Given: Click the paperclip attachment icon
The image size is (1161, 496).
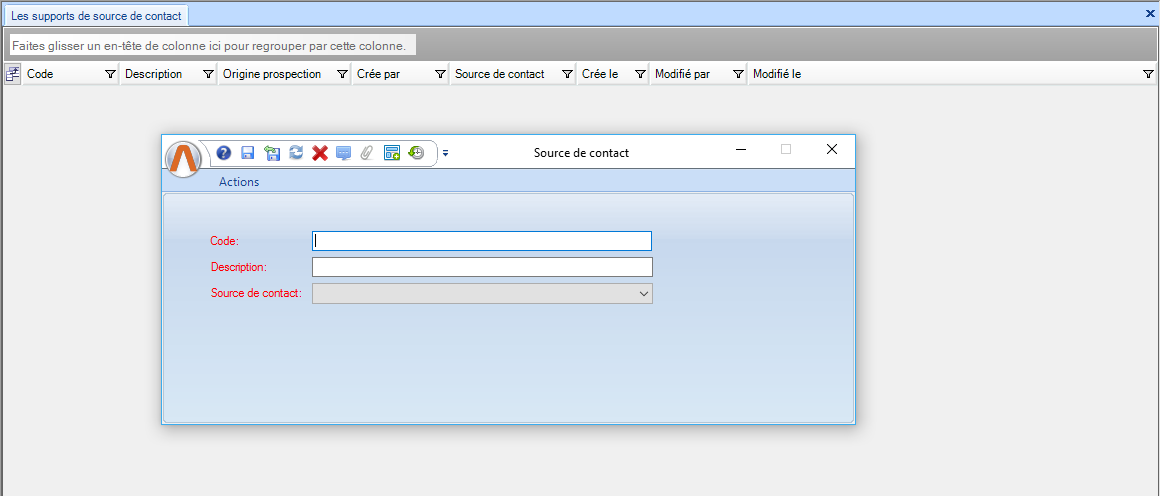Looking at the screenshot, I should click(367, 153).
